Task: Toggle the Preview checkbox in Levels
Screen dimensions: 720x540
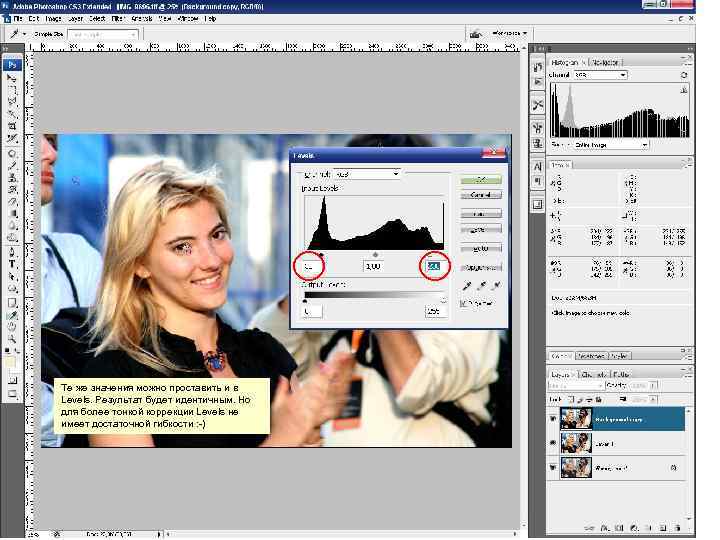Action: point(464,303)
